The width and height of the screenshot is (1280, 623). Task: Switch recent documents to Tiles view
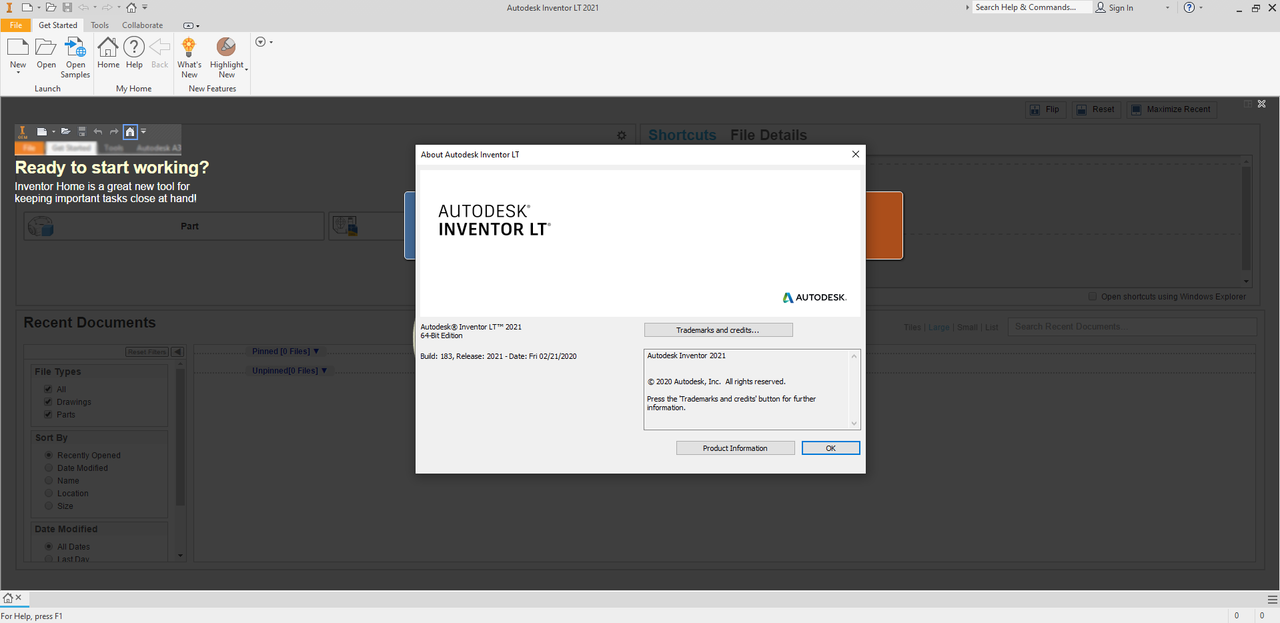pos(912,327)
